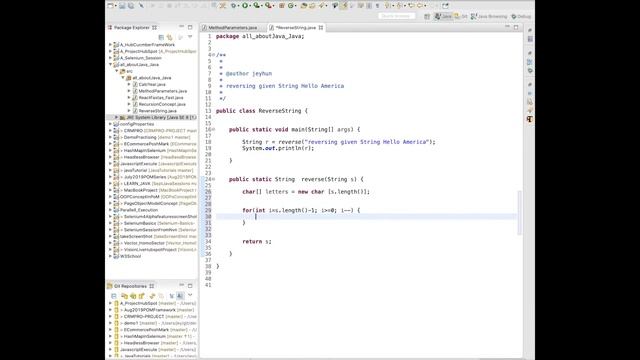Collapse the all_aboutJava_Java project
Screen dimensions: 640x360
[110, 64]
